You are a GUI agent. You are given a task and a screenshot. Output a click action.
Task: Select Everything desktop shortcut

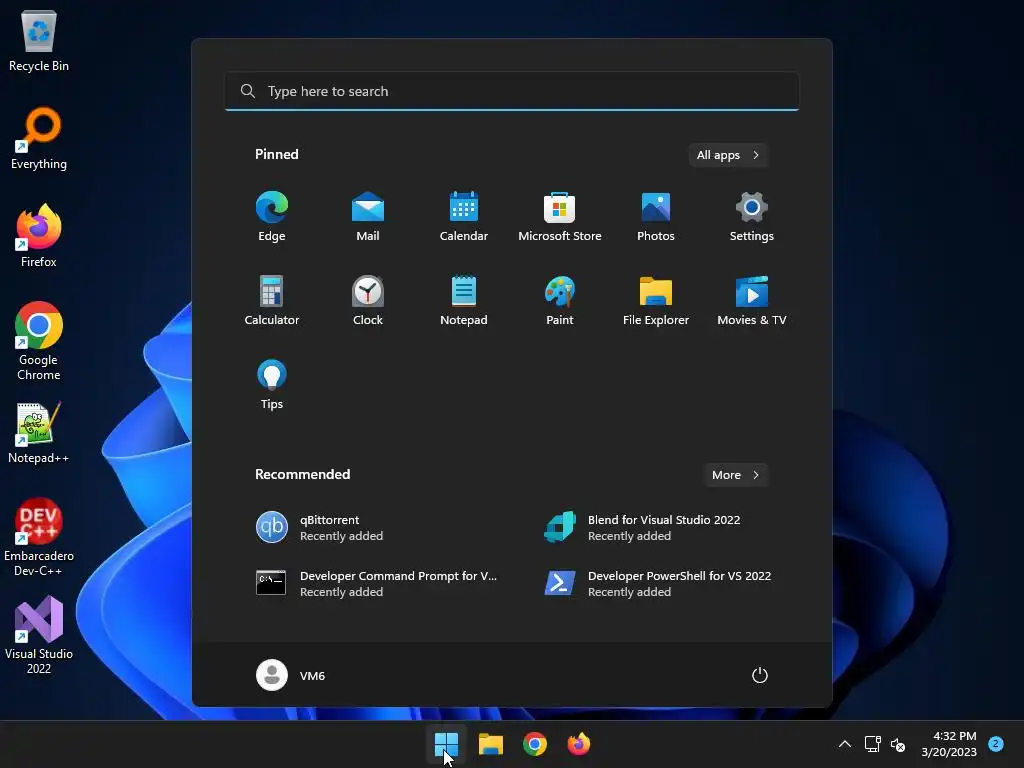(39, 138)
